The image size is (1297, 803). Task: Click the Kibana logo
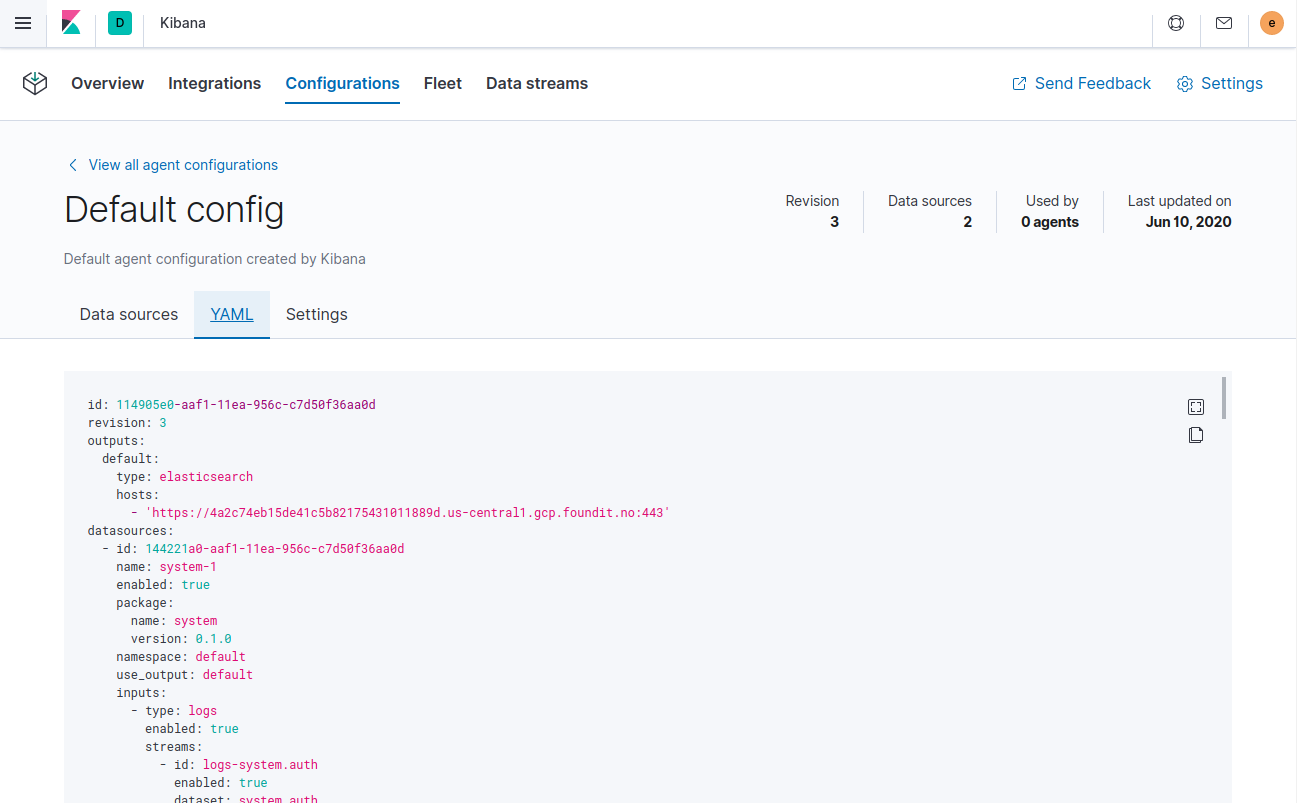70,22
